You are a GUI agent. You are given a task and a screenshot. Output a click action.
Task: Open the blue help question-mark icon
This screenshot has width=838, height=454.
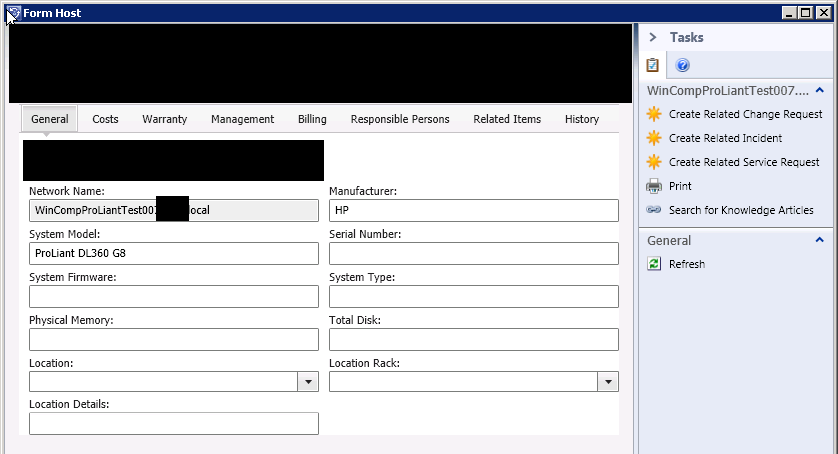[683, 65]
